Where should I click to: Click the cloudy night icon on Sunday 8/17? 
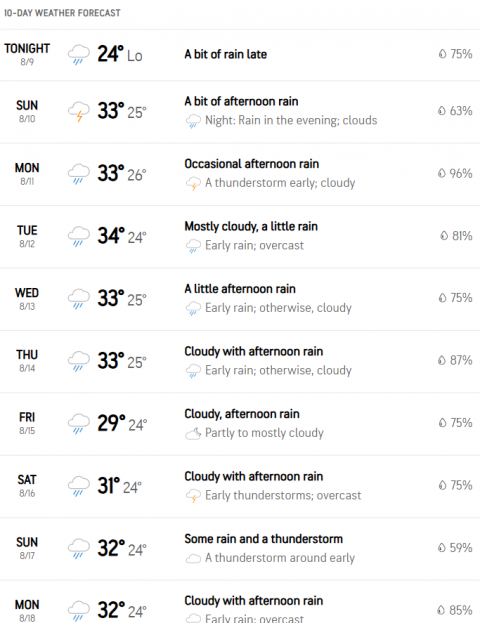tap(193, 559)
